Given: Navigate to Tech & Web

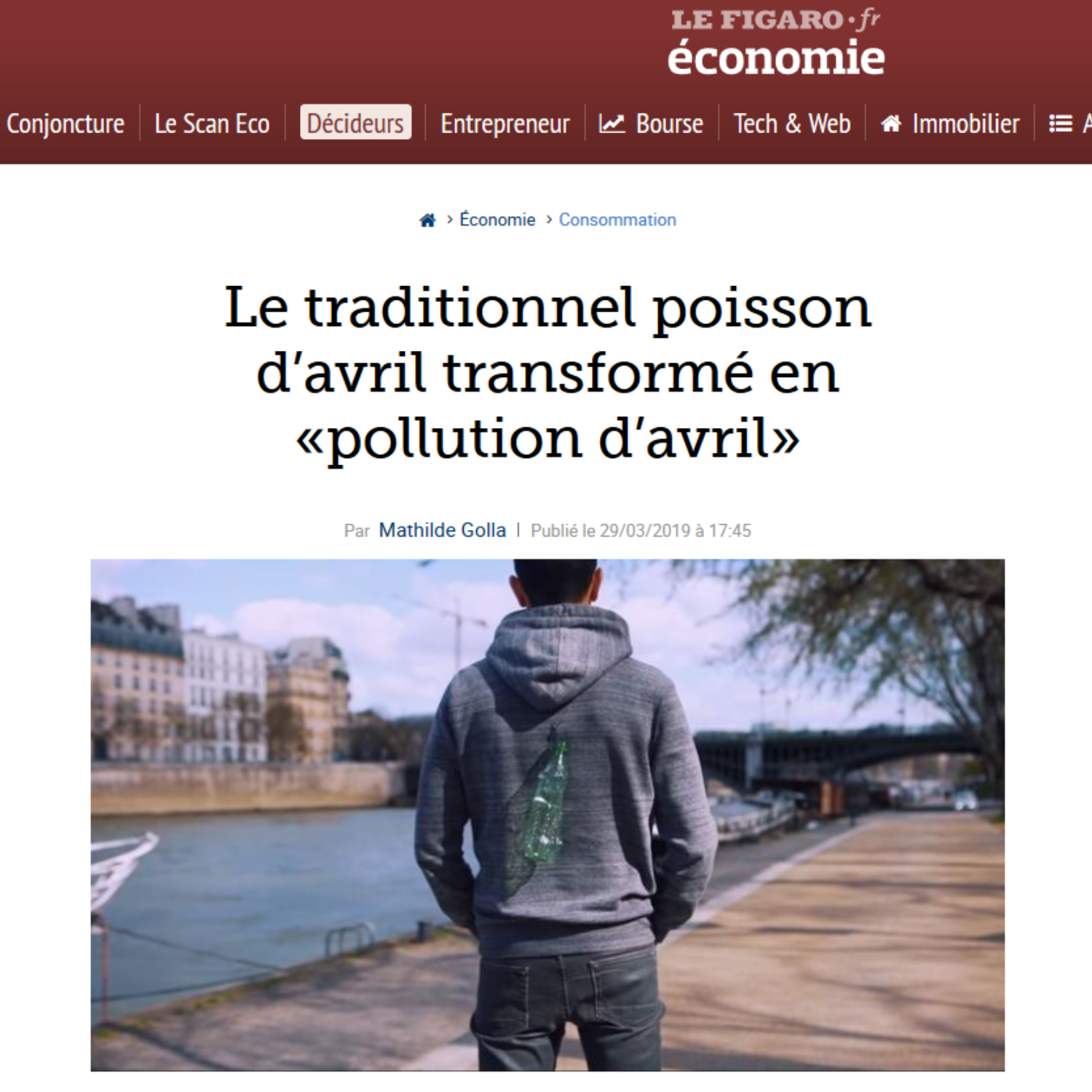Looking at the screenshot, I should click(x=792, y=124).
